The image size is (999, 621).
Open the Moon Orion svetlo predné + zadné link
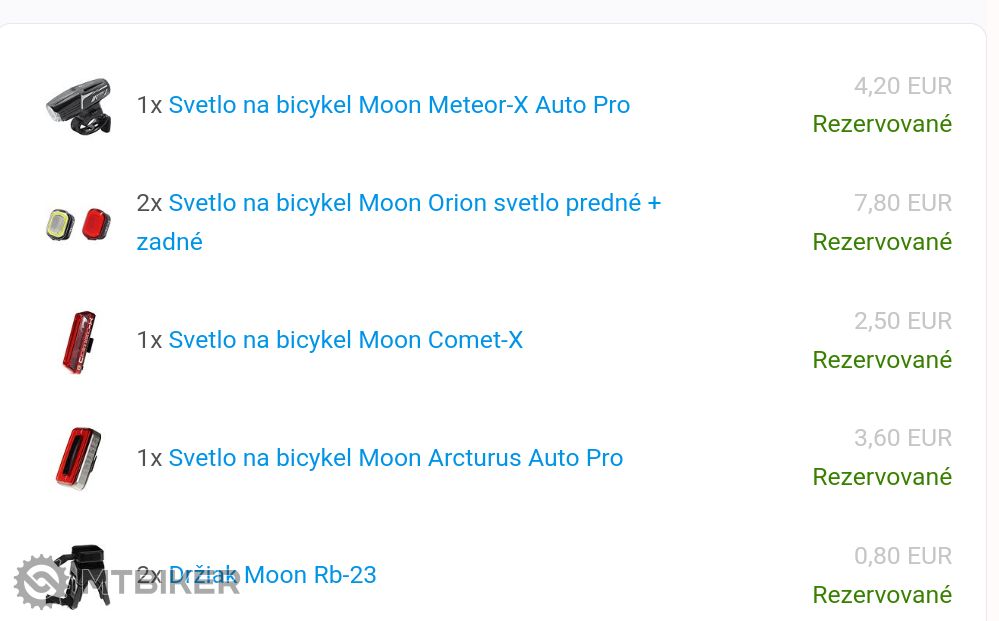pos(414,203)
